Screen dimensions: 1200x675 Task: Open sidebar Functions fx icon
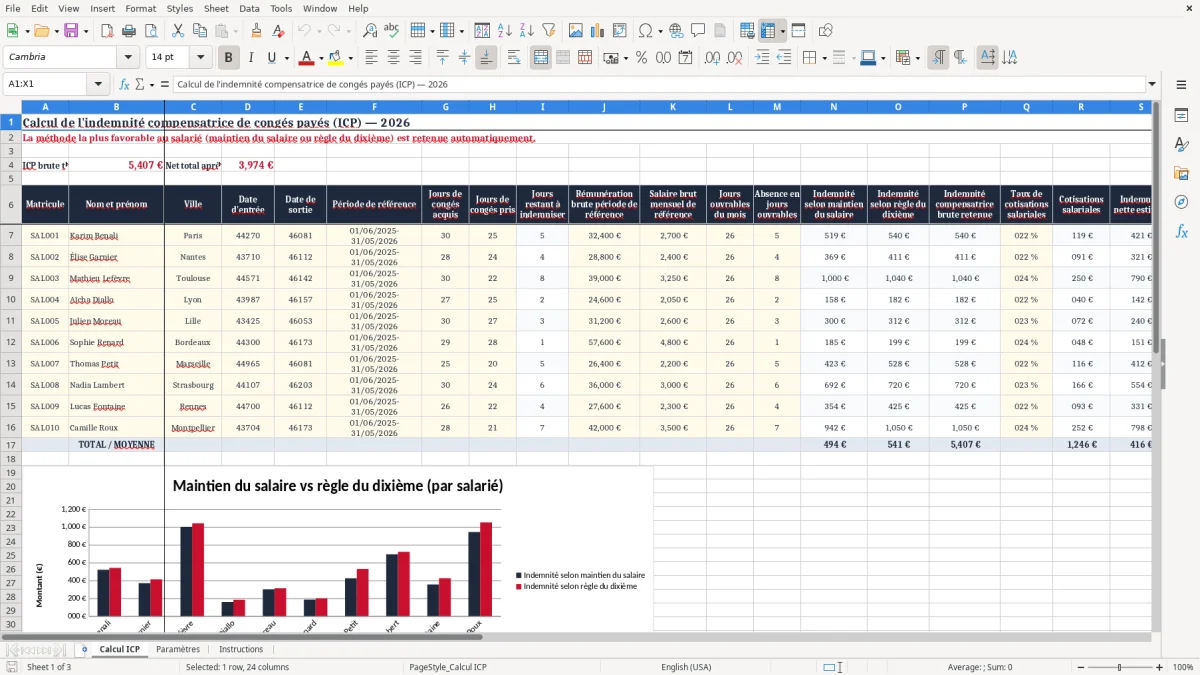[1181, 231]
